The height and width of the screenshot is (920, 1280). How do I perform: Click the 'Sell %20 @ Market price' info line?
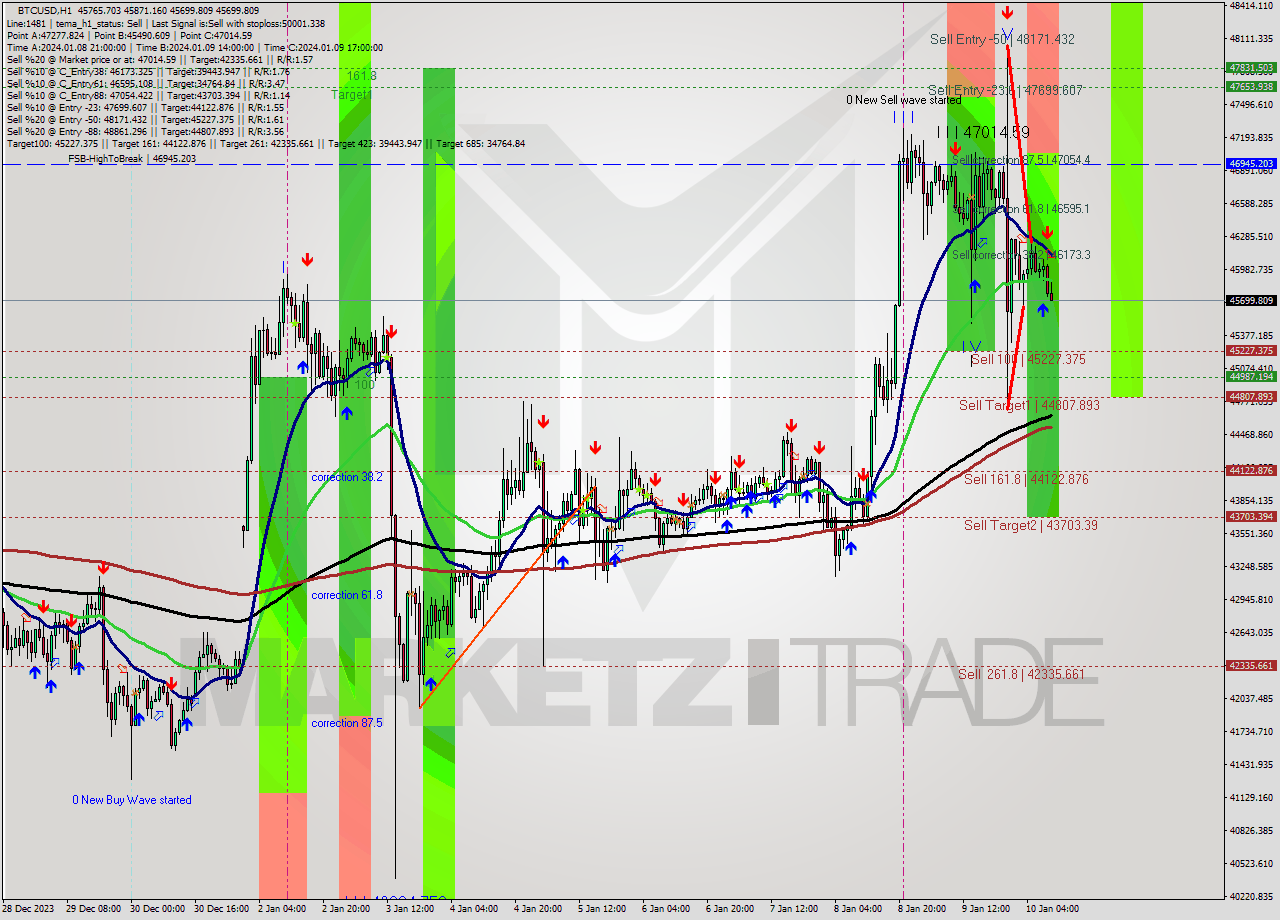click(160, 59)
